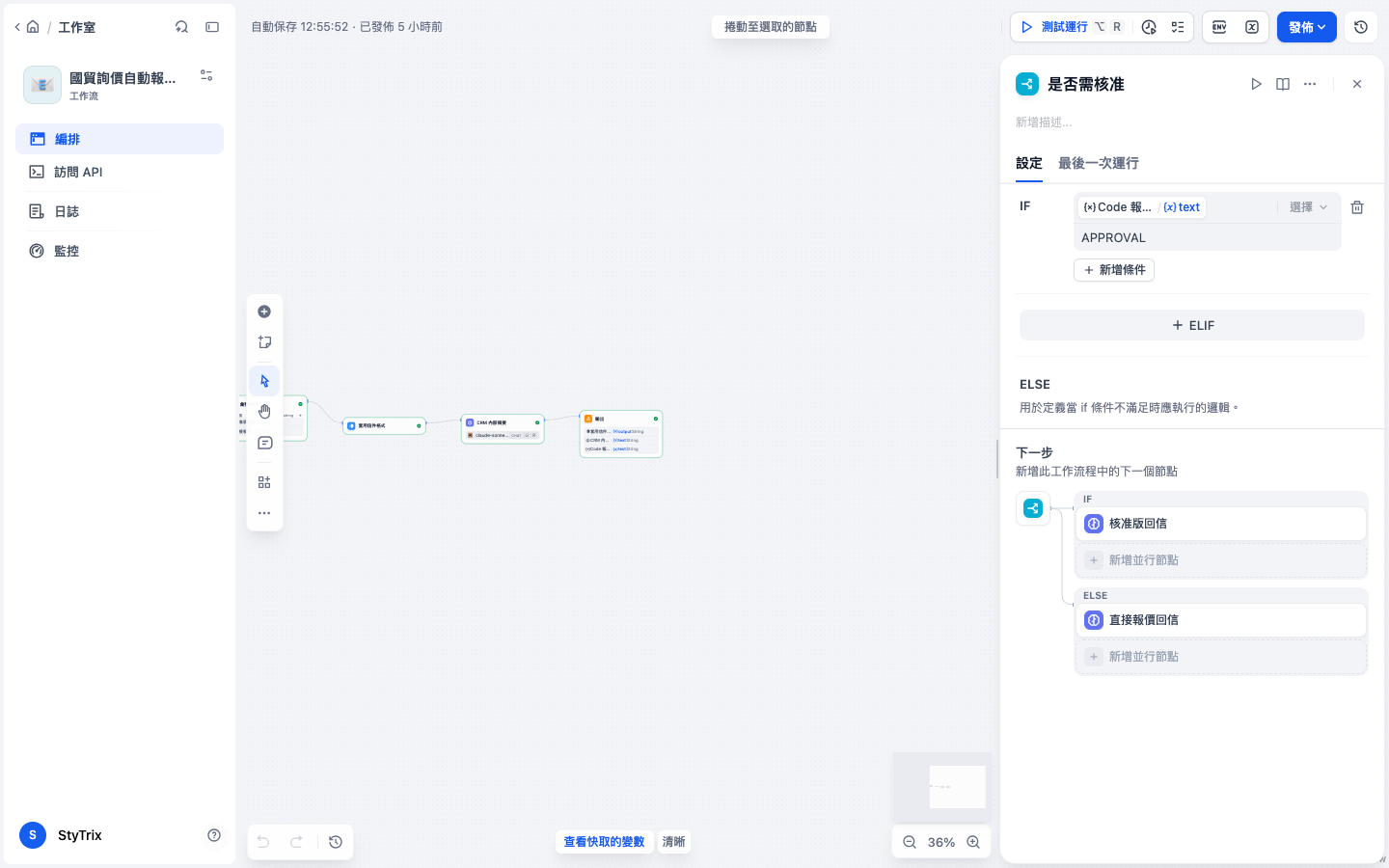The width and height of the screenshot is (1389, 868).
Task: Click undo arrow in bottom toolbar
Action: (x=263, y=842)
